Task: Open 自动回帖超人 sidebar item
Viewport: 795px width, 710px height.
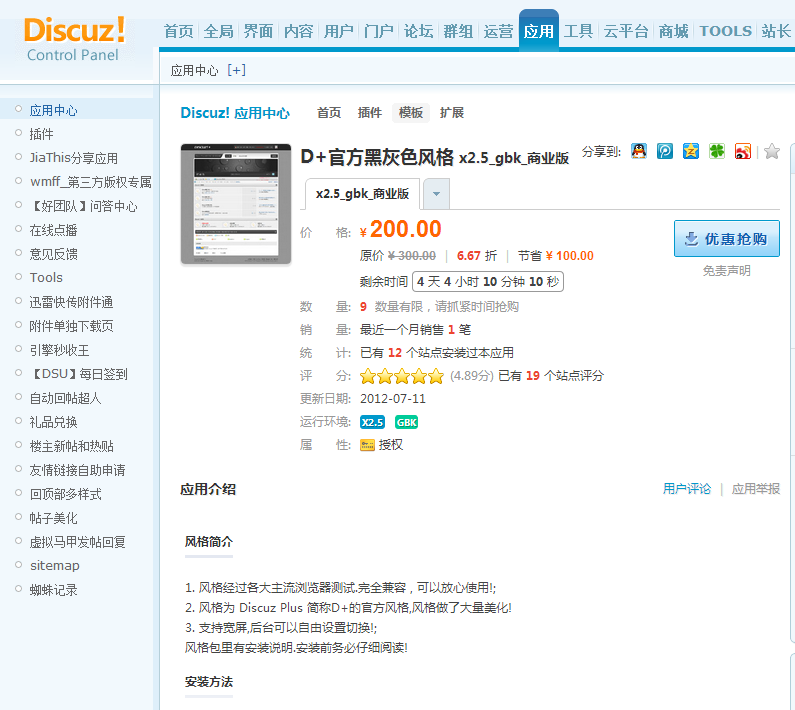Action: [x=65, y=398]
